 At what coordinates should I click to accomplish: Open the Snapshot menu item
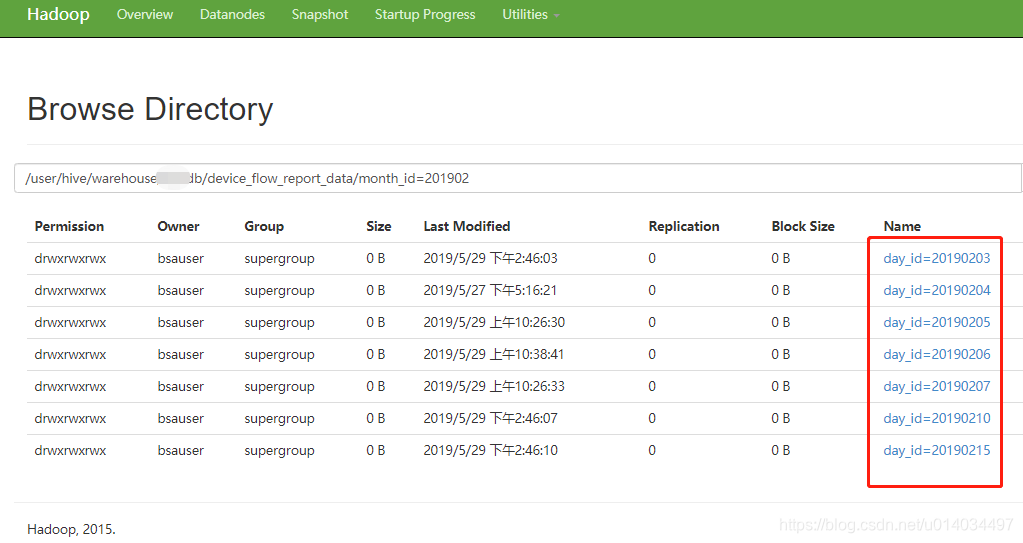click(320, 14)
